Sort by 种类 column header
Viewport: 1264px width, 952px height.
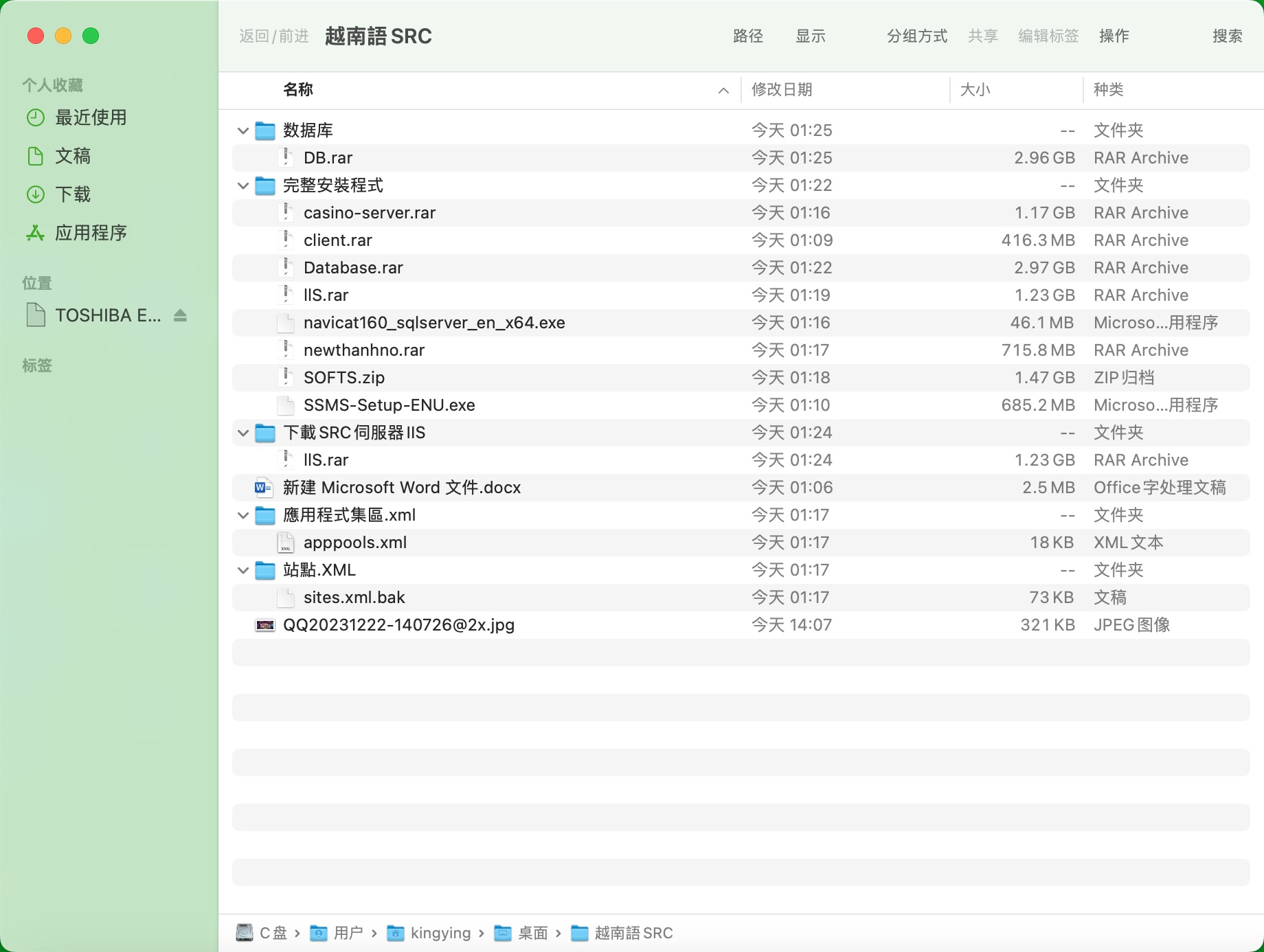coord(1109,89)
